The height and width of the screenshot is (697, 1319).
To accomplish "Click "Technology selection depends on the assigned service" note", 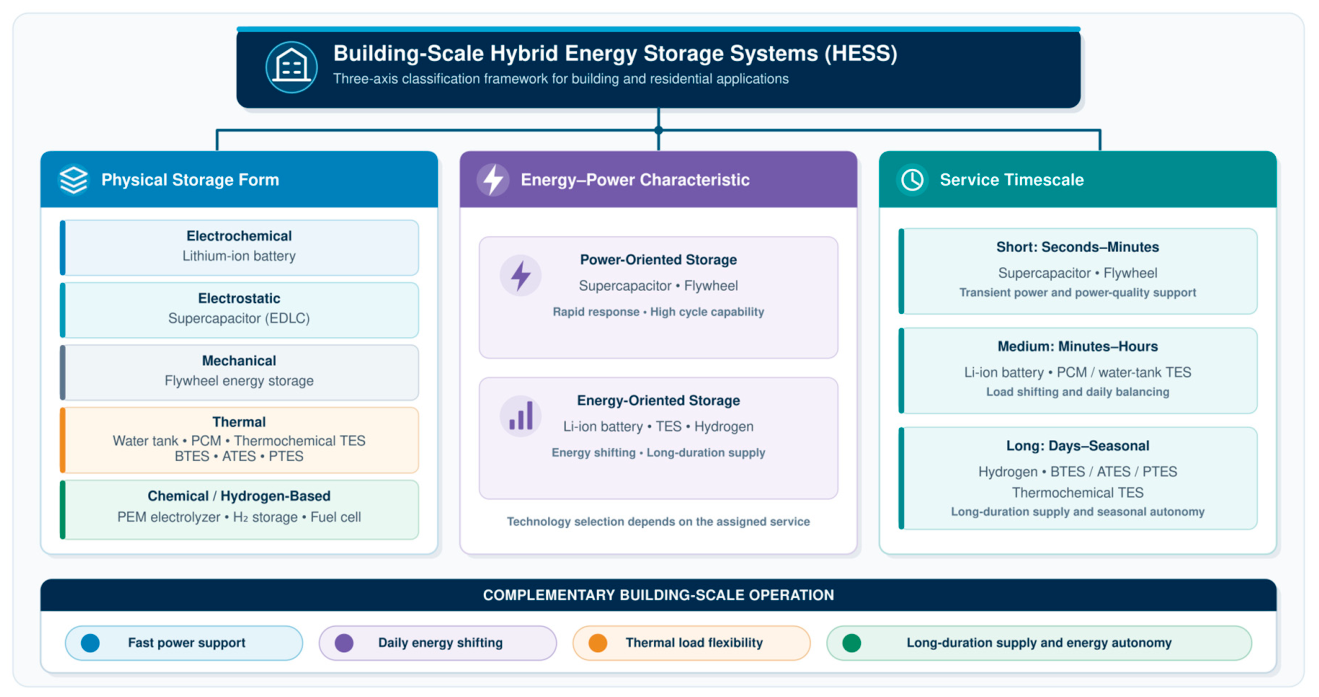I will click(658, 522).
